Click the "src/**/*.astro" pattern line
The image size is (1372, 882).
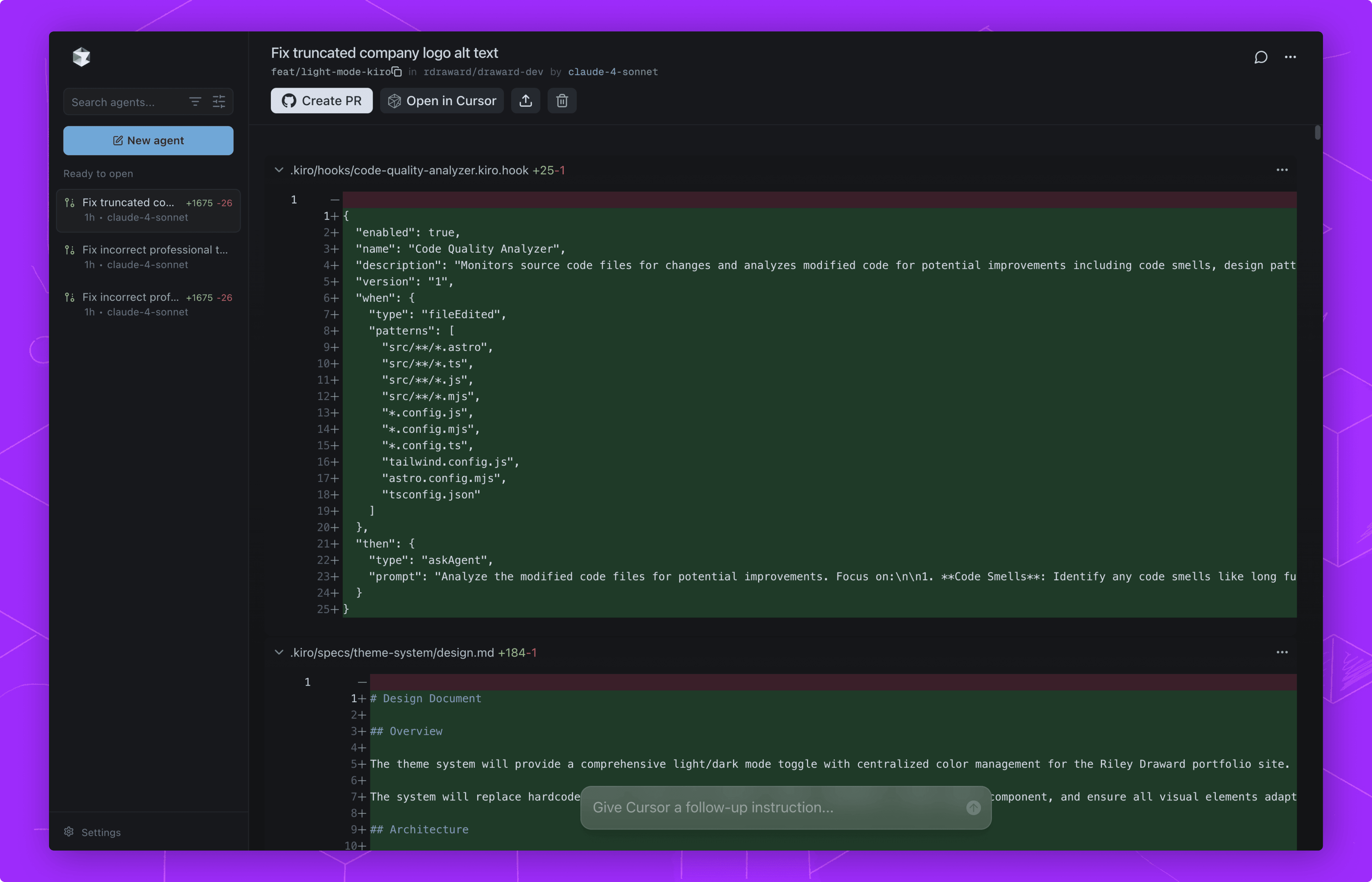pos(438,347)
